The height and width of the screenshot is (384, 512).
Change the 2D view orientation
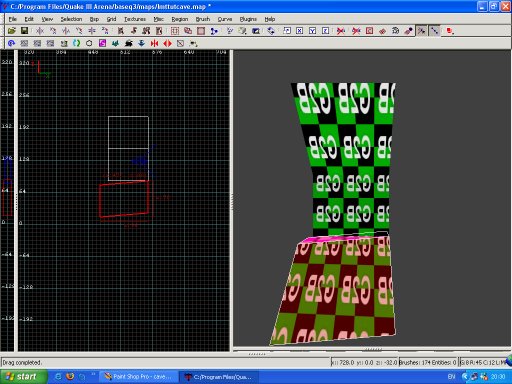pos(230,31)
